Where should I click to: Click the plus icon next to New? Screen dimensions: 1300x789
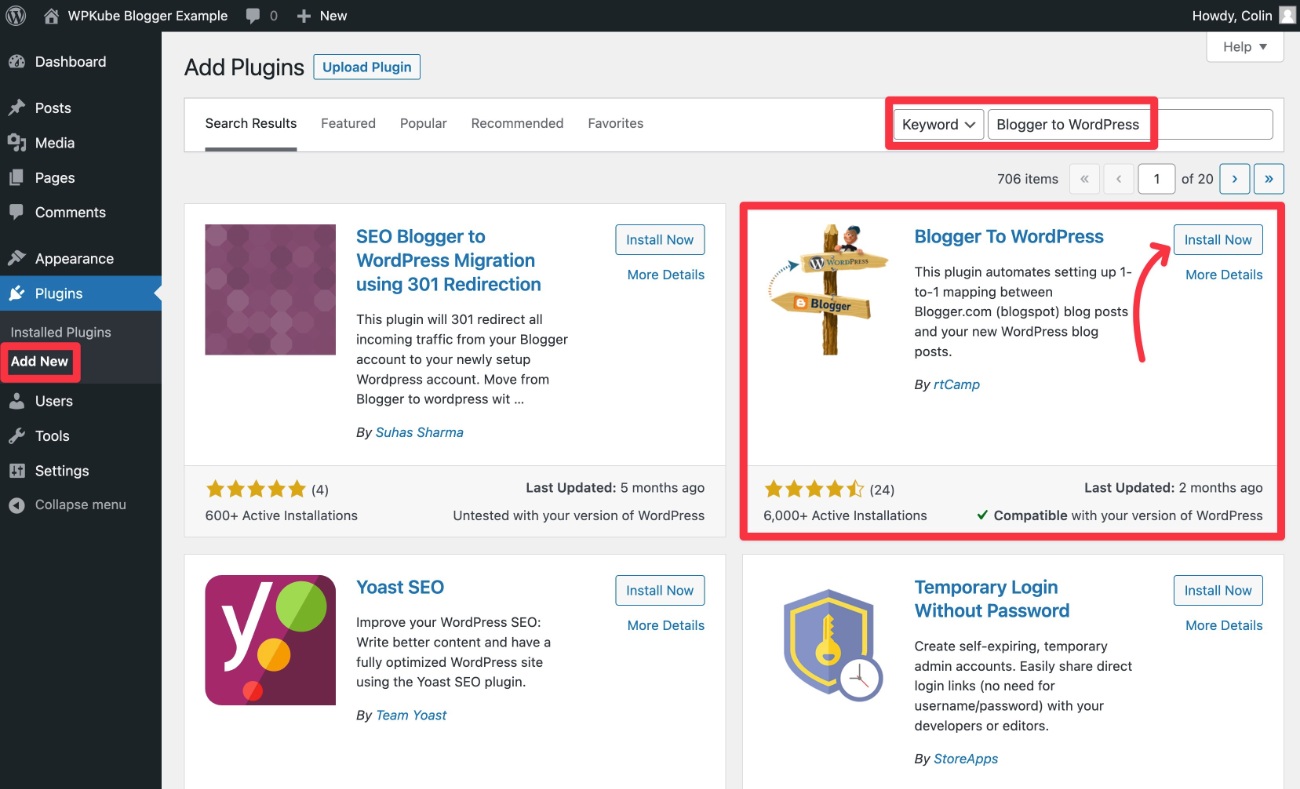pos(305,16)
